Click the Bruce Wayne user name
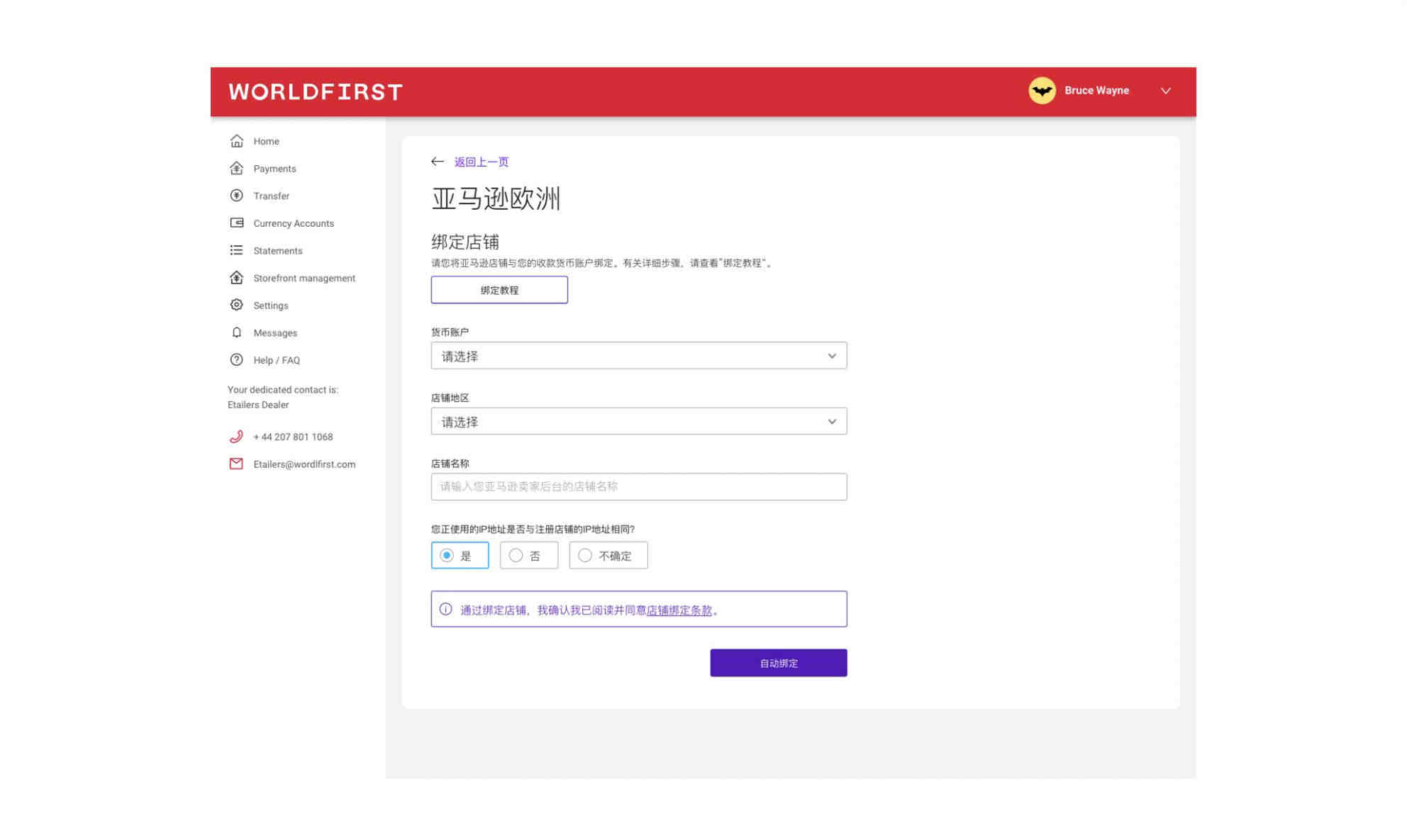The height and width of the screenshot is (840, 1407). [x=1096, y=91]
